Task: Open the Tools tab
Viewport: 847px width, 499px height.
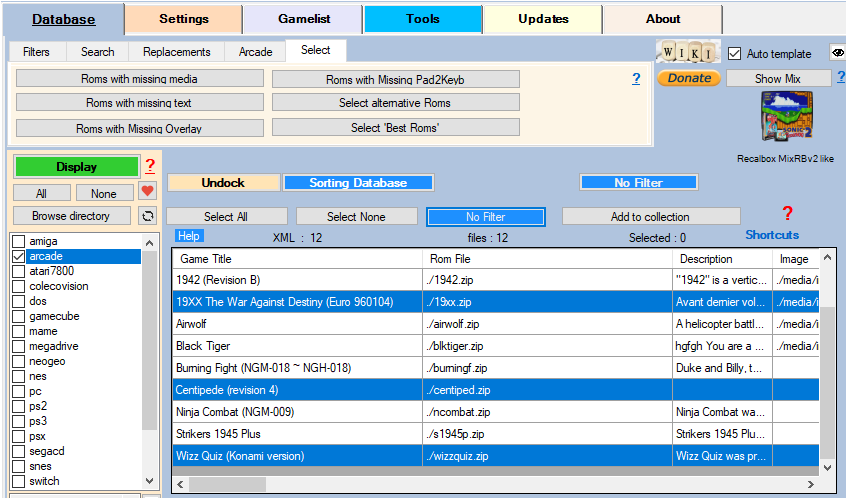Action: pos(422,19)
